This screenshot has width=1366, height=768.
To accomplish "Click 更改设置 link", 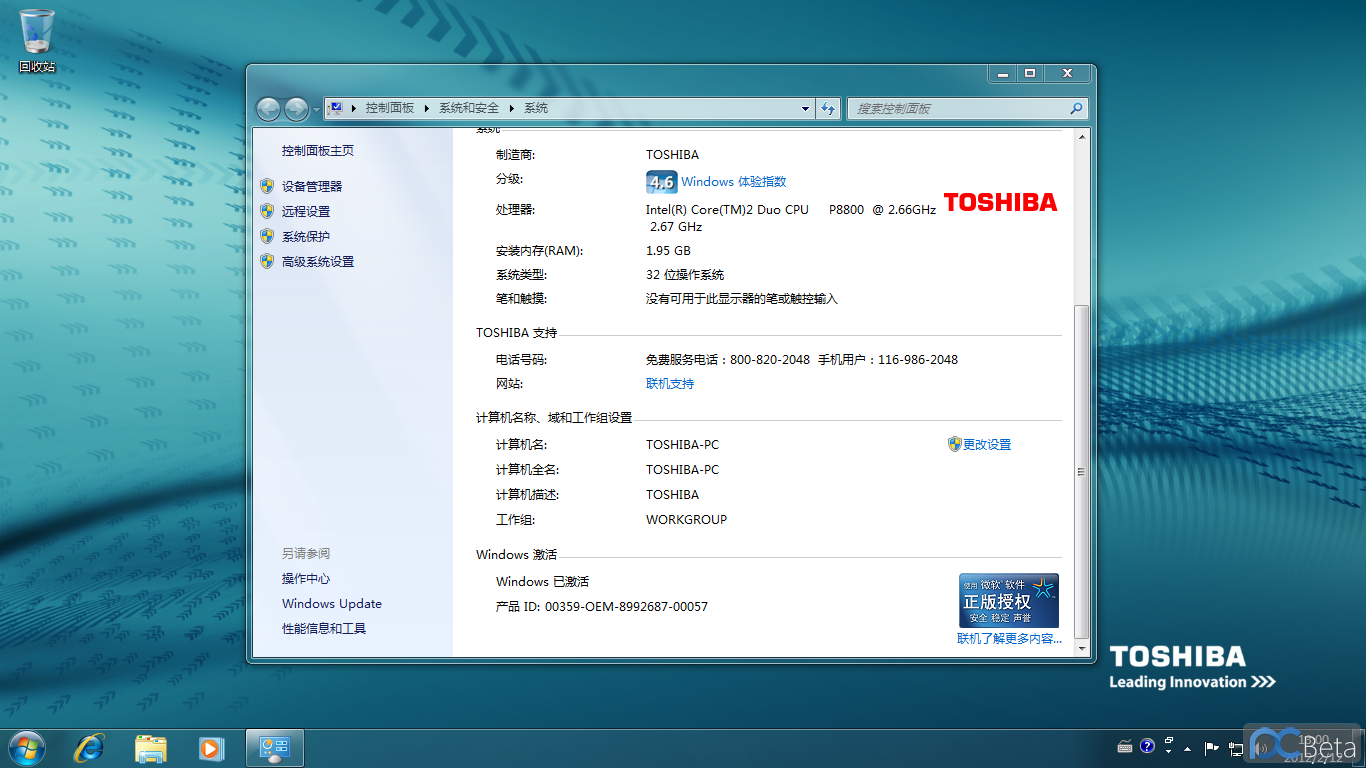I will click(x=987, y=445).
